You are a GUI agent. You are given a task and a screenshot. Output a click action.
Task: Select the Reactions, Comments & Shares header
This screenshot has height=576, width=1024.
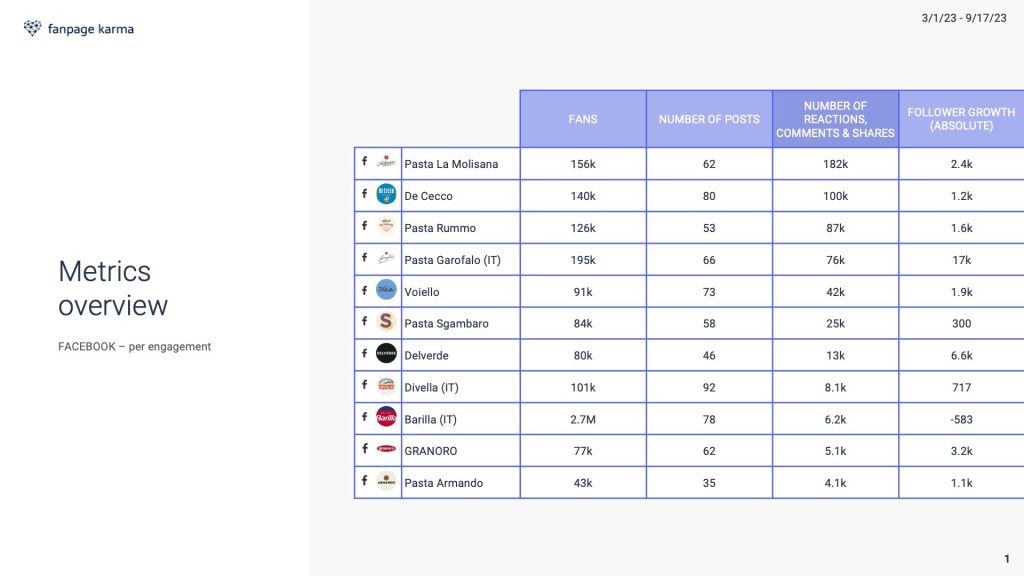tap(835, 119)
